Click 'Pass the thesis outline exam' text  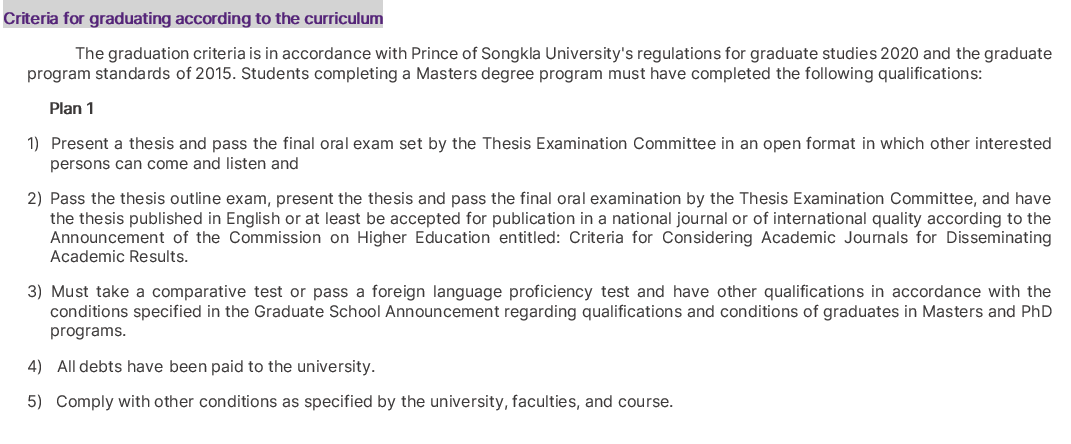tap(161, 199)
